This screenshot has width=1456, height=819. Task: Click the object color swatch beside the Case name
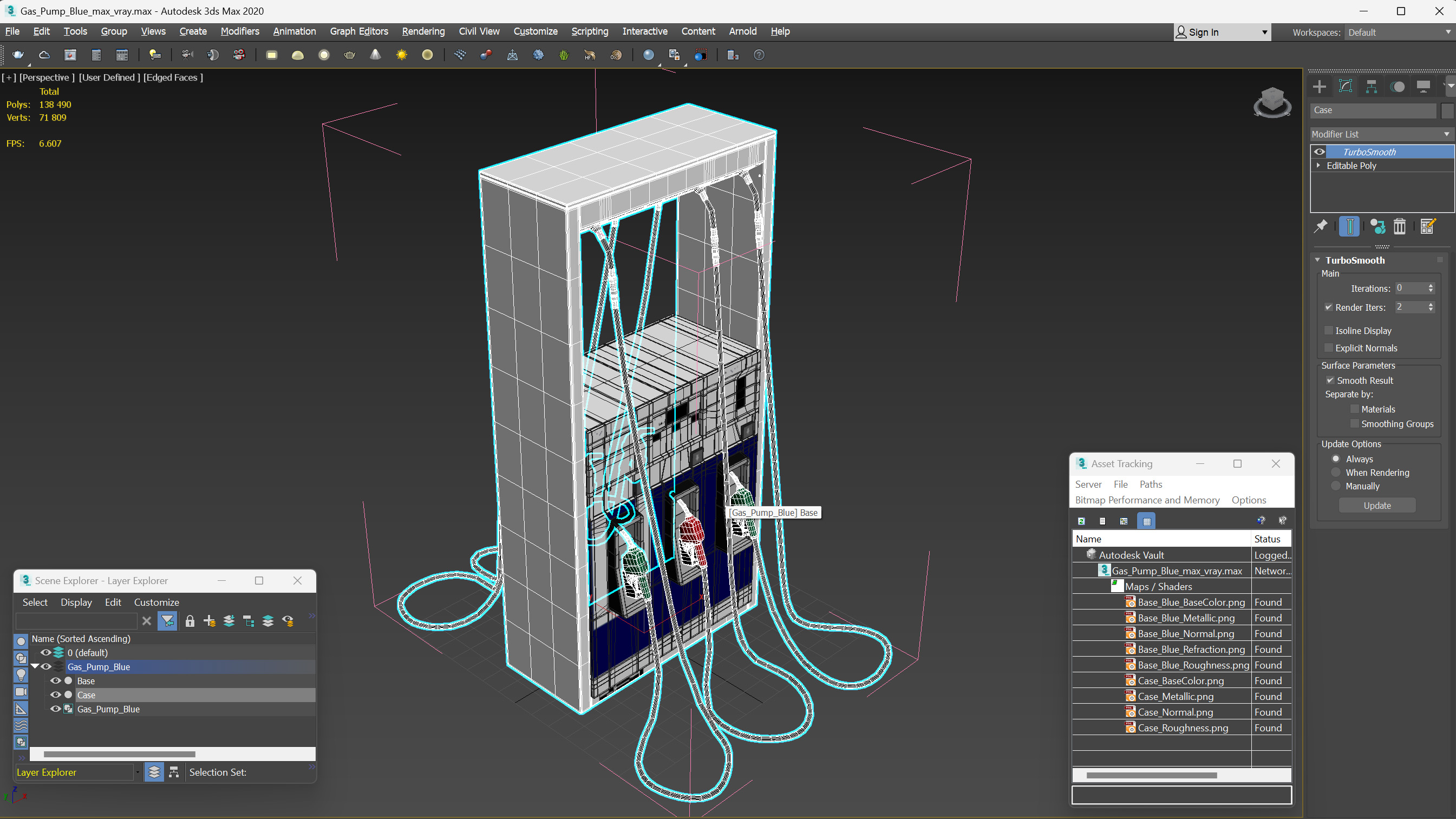coord(1447,110)
